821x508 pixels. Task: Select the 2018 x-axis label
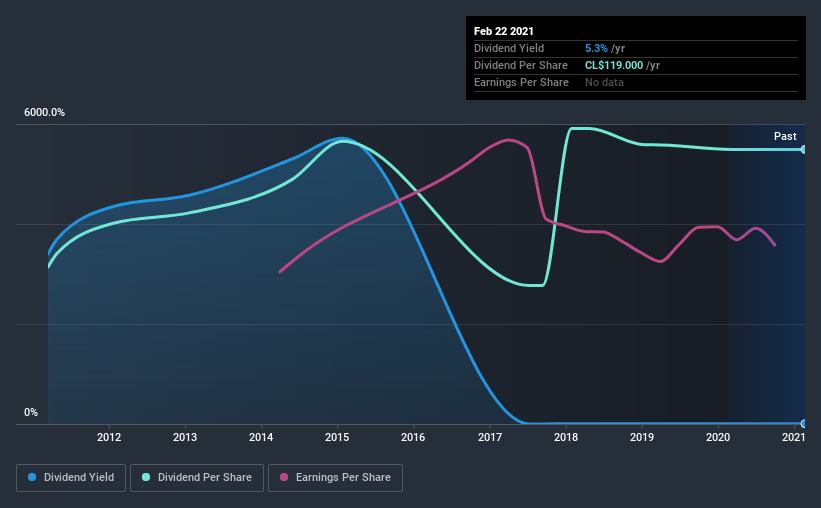coord(566,437)
